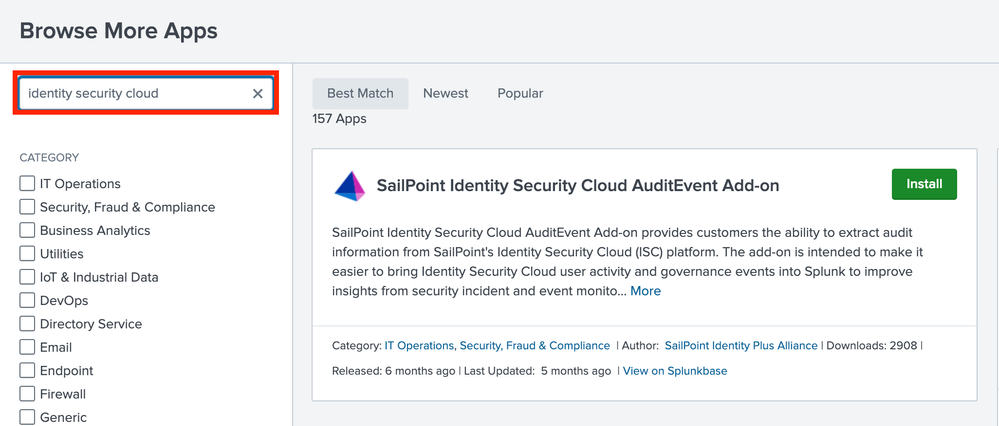
Task: Click the identity security cloud search box
Action: [x=135, y=93]
